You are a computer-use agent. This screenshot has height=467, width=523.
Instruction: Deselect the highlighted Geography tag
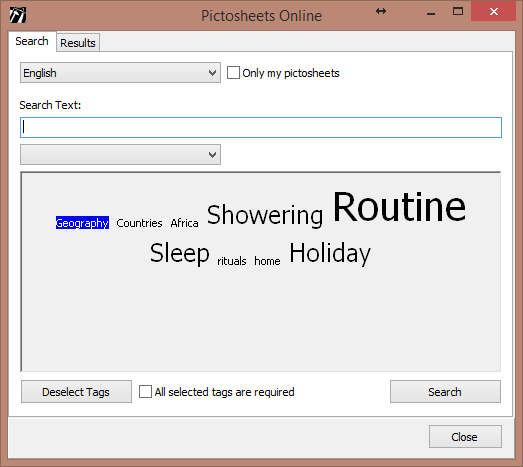coord(82,223)
